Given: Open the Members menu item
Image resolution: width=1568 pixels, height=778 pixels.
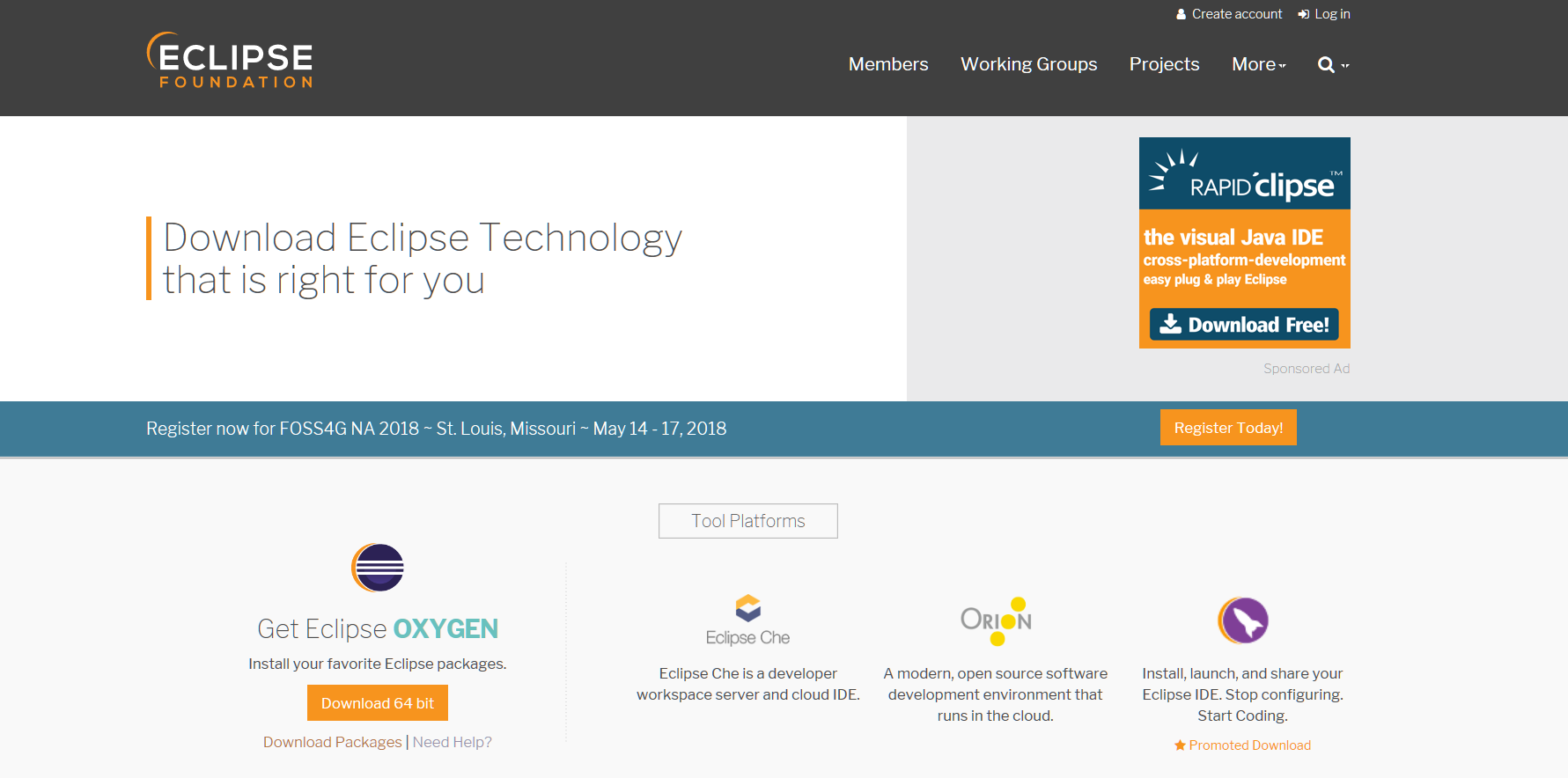Looking at the screenshot, I should coord(888,64).
